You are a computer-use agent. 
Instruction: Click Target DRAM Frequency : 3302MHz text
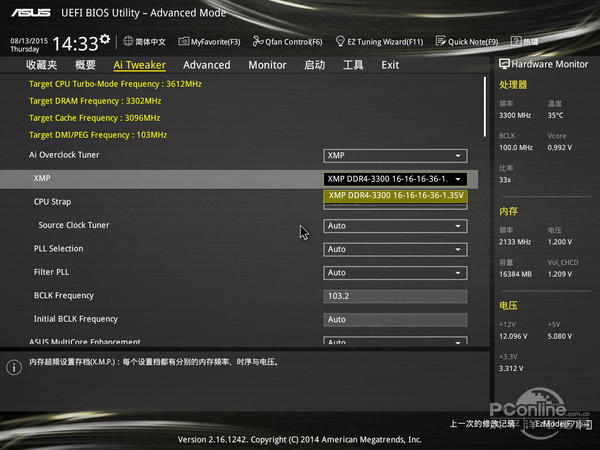(95, 101)
